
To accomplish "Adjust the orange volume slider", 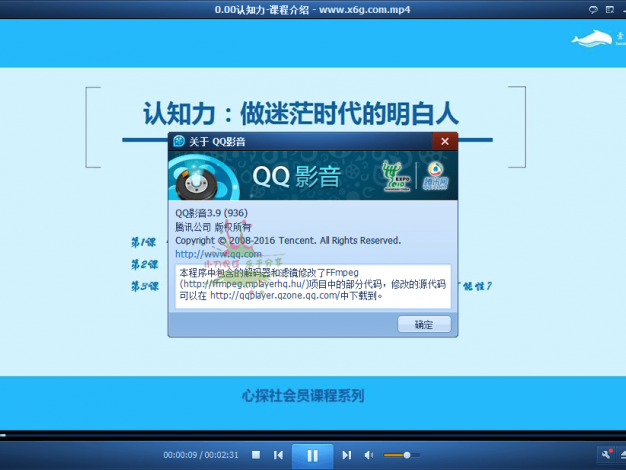I will tap(401, 455).
